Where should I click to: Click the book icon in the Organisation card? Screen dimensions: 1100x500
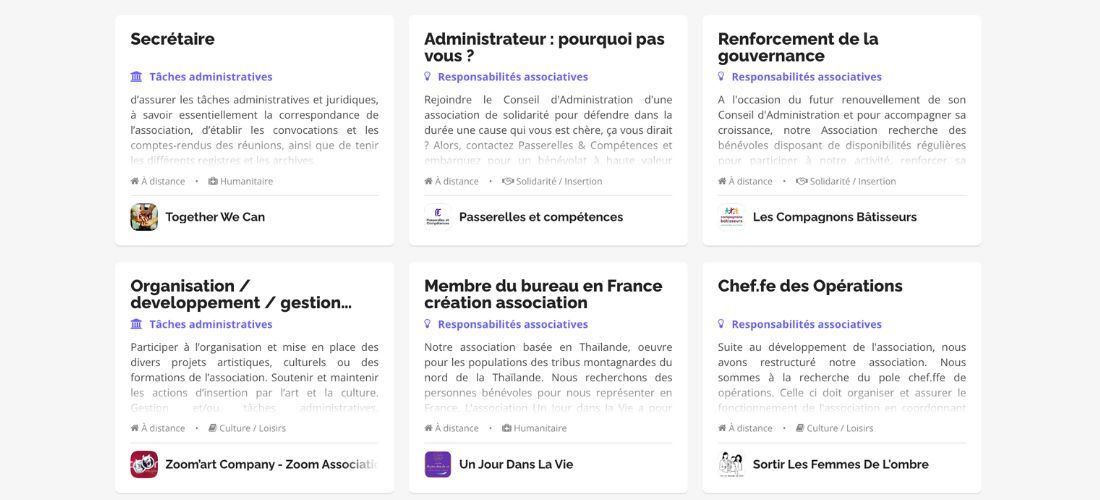pos(213,428)
